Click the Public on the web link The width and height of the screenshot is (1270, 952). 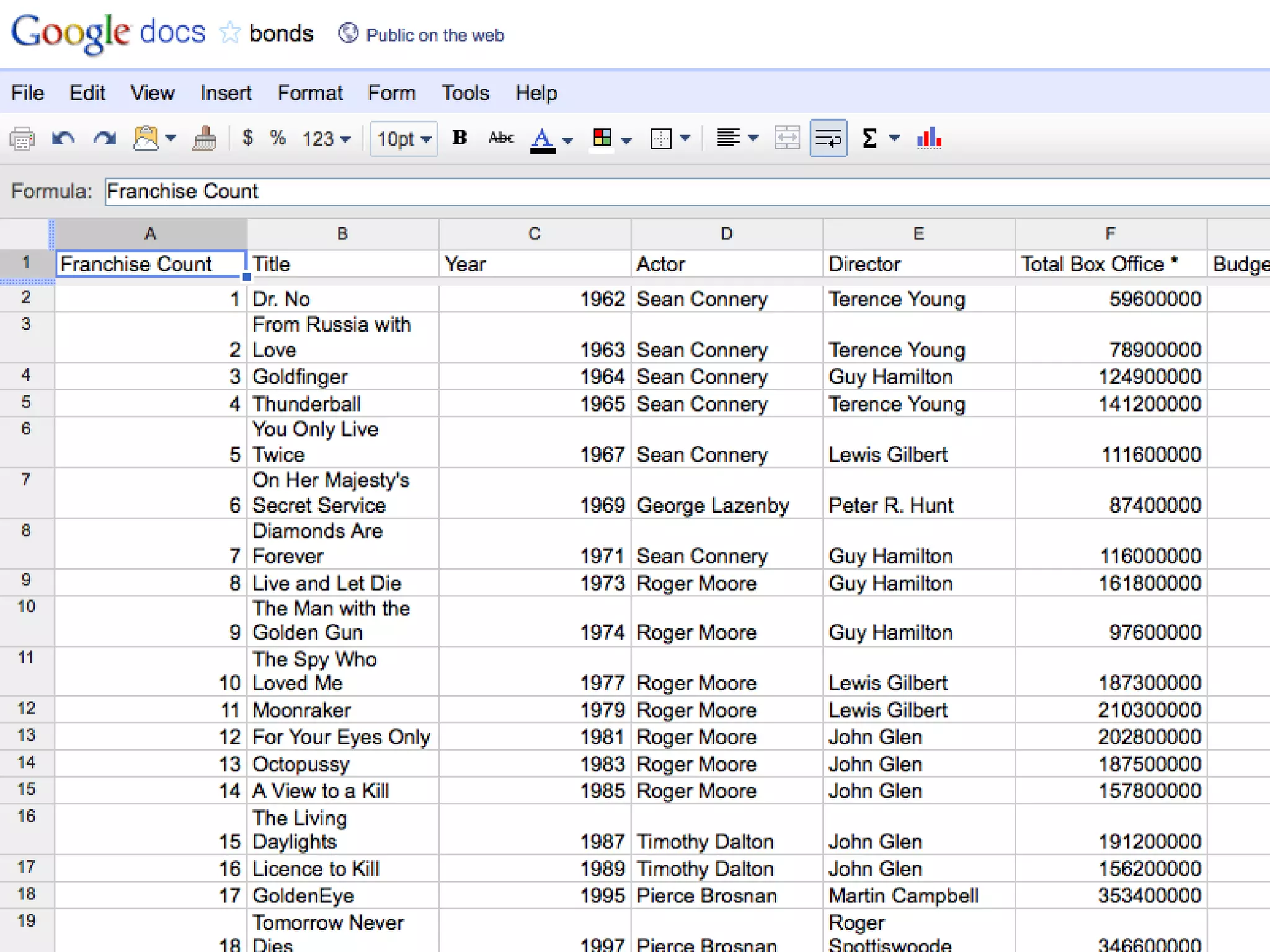click(434, 35)
